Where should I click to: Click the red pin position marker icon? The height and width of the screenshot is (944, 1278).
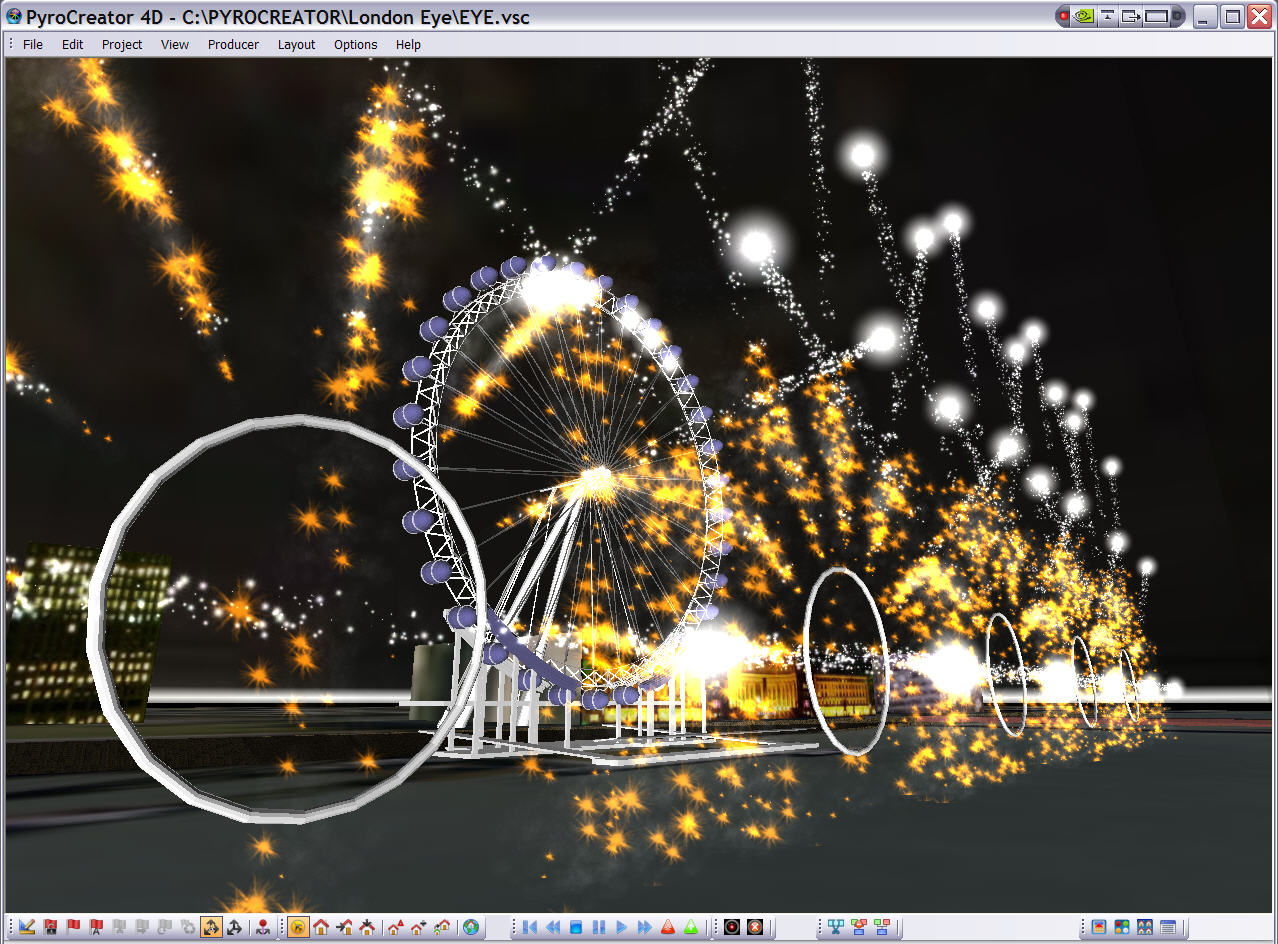(x=262, y=927)
